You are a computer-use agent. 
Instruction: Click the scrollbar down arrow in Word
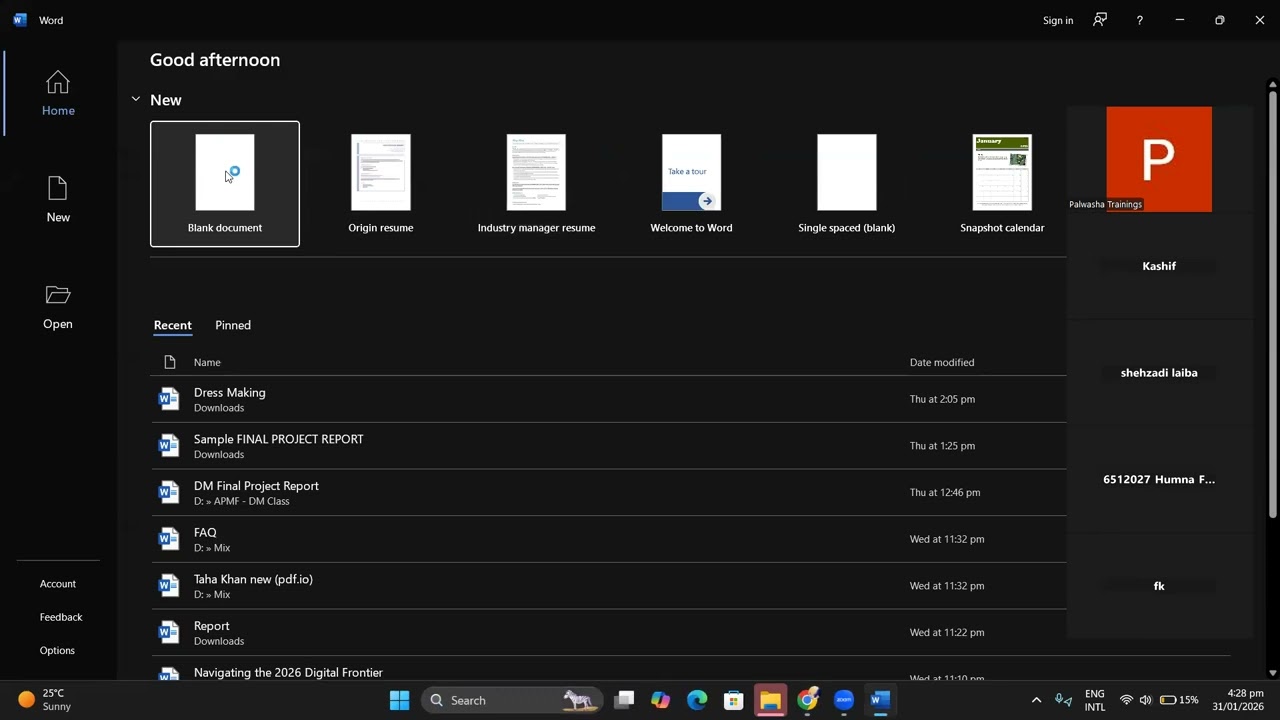[x=1273, y=673]
